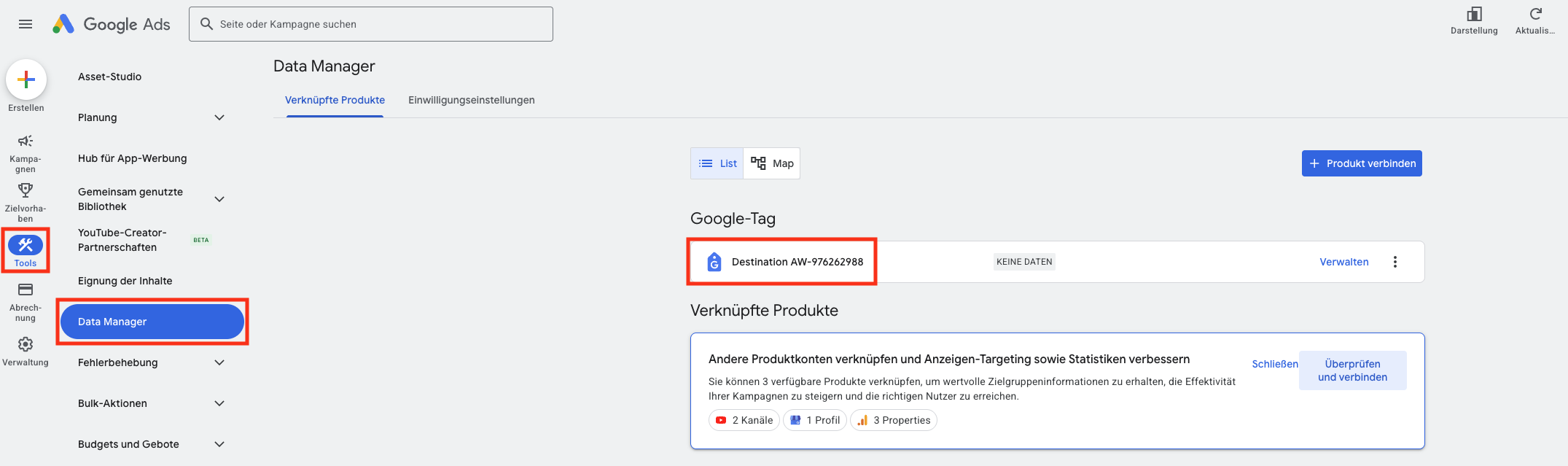Viewport: 1568px width, 466px height.
Task: Click the Google-Tag heading
Action: [x=733, y=219]
